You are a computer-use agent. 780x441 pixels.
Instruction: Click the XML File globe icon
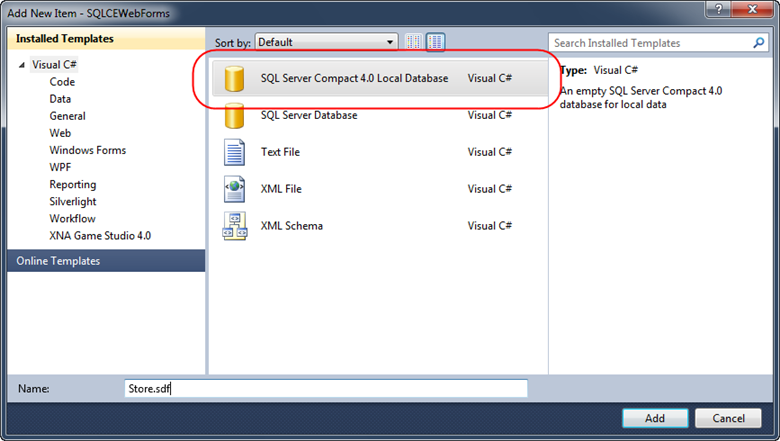pyautogui.click(x=234, y=189)
